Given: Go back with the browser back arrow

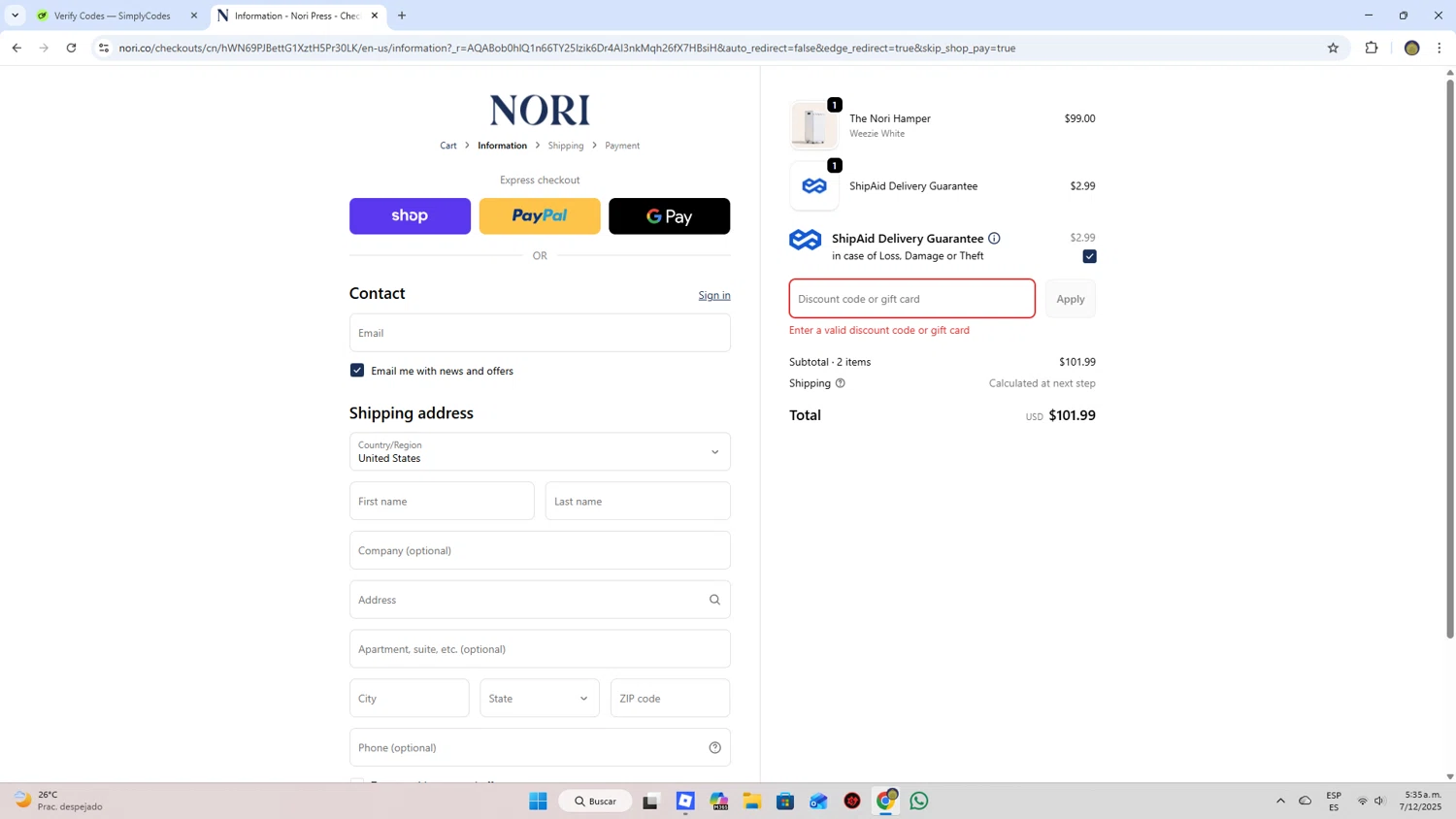Looking at the screenshot, I should [x=17, y=48].
